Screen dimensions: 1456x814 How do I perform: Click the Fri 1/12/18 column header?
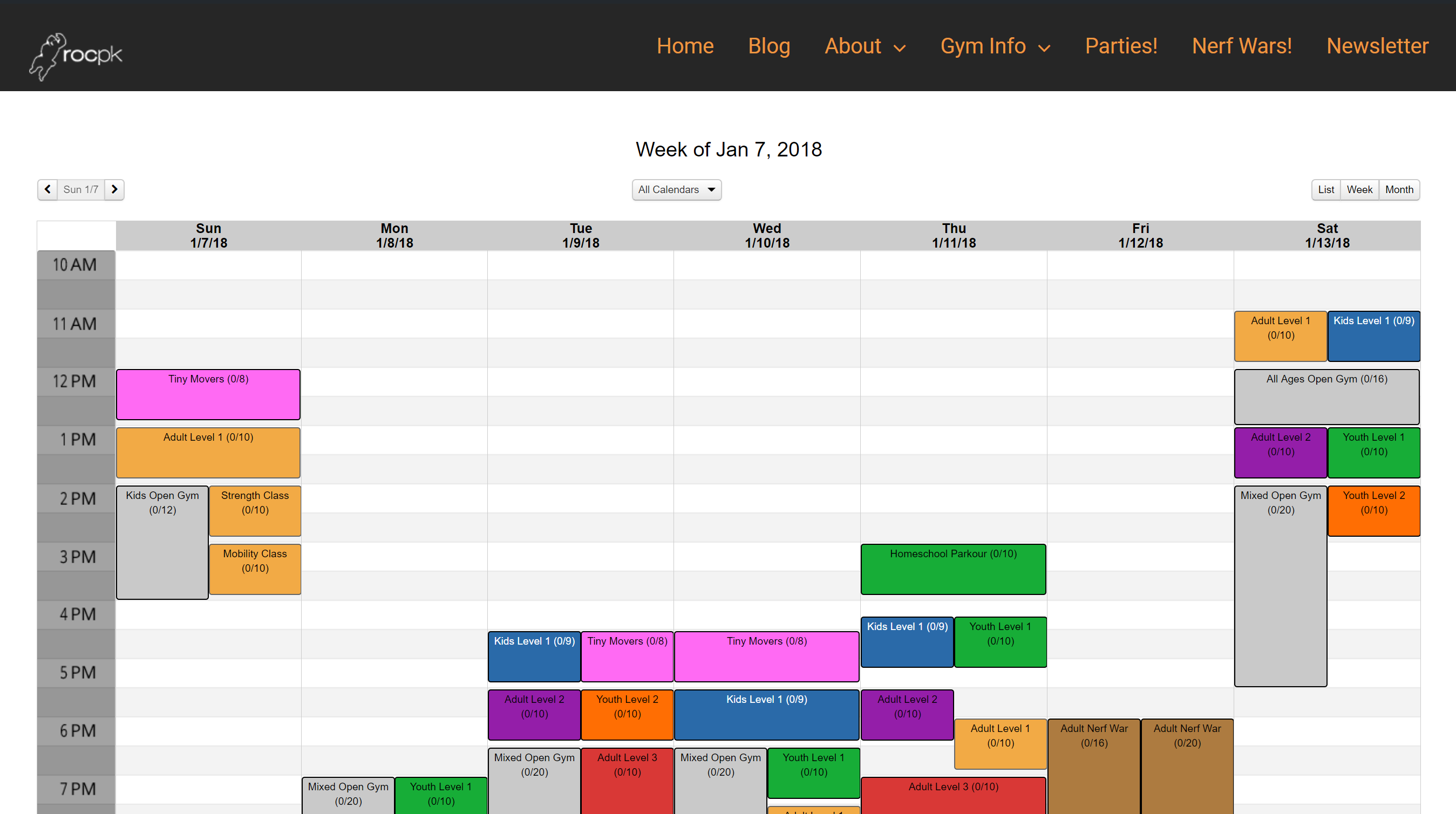1140,236
